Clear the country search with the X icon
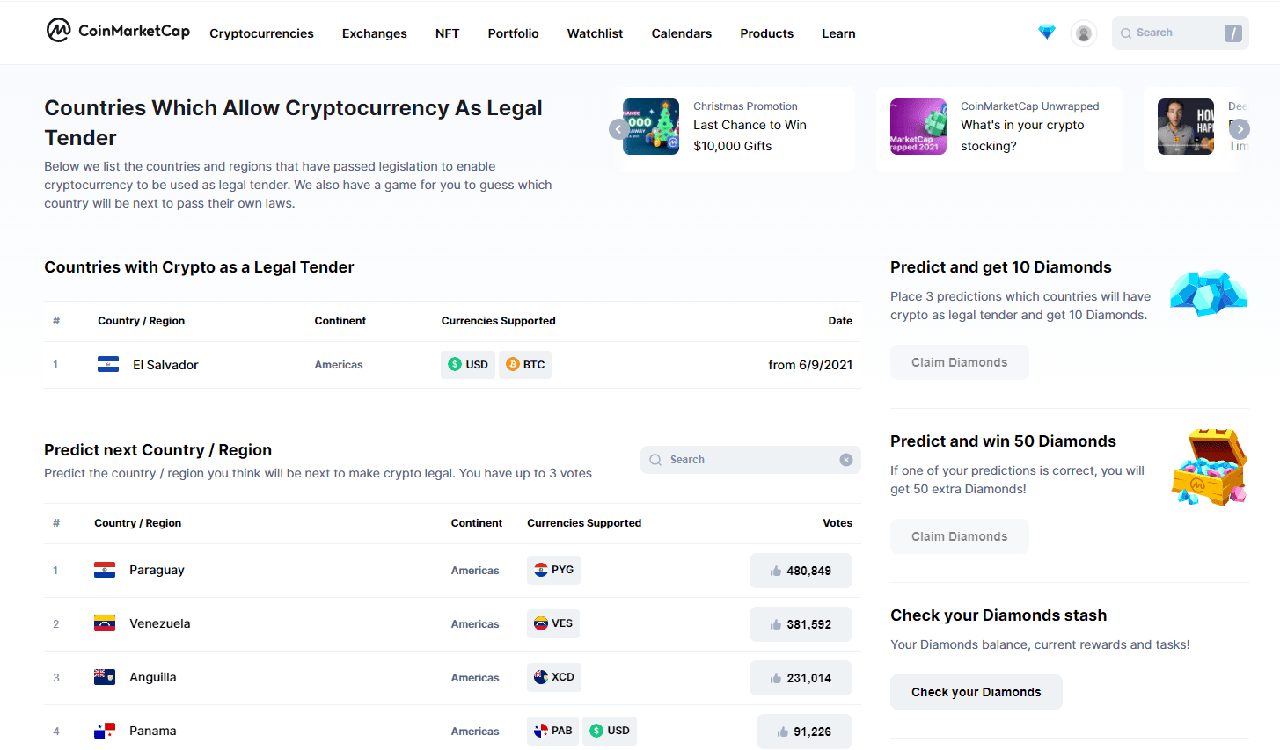 (846, 460)
